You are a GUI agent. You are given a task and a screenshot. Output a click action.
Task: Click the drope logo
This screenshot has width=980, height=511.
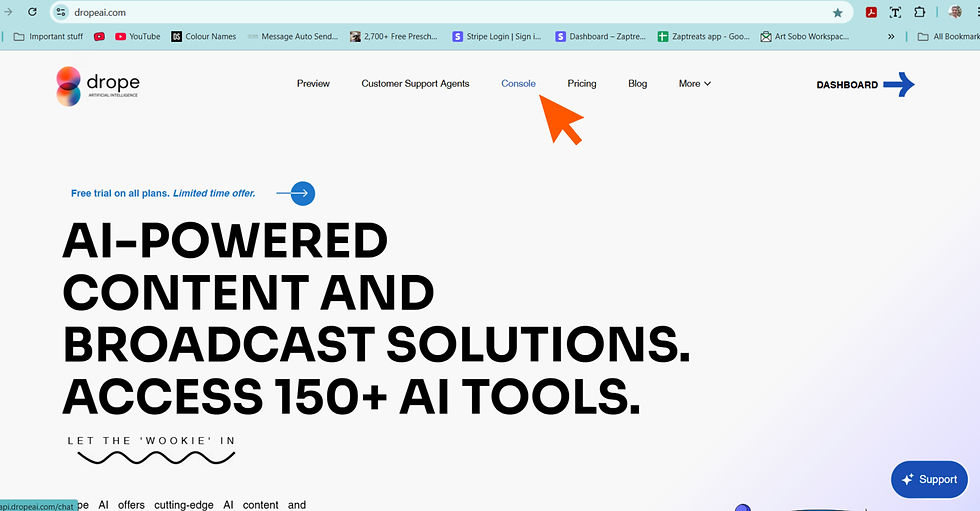(98, 86)
